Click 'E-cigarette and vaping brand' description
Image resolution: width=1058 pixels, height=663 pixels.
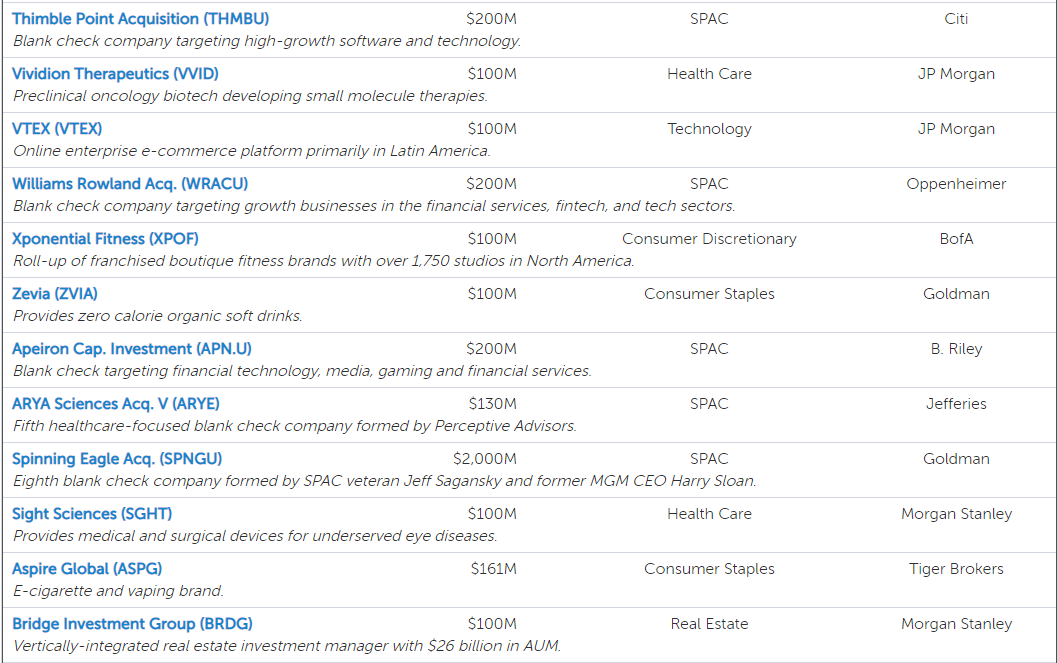[118, 590]
